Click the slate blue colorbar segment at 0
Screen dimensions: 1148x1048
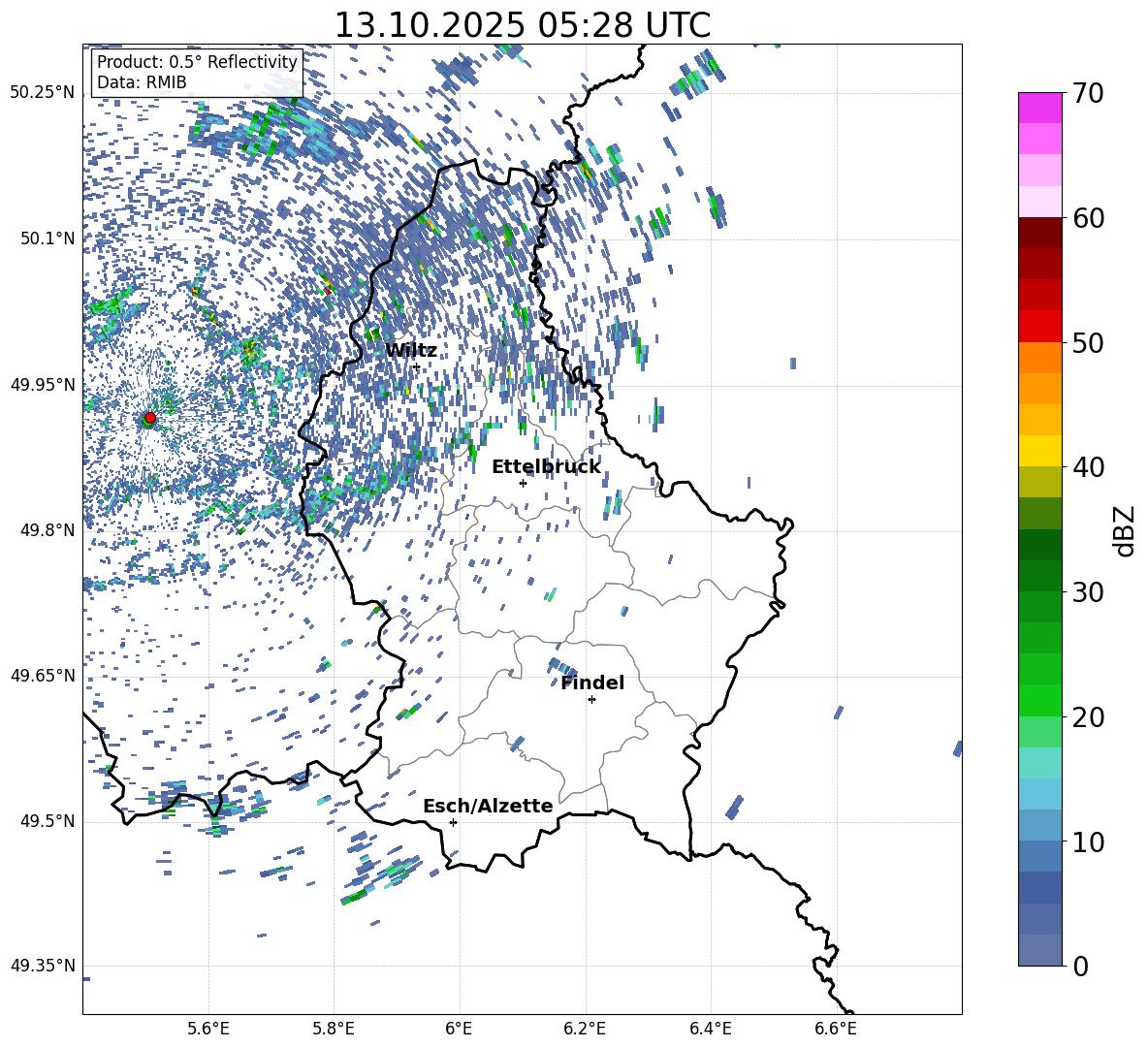(x=1040, y=950)
